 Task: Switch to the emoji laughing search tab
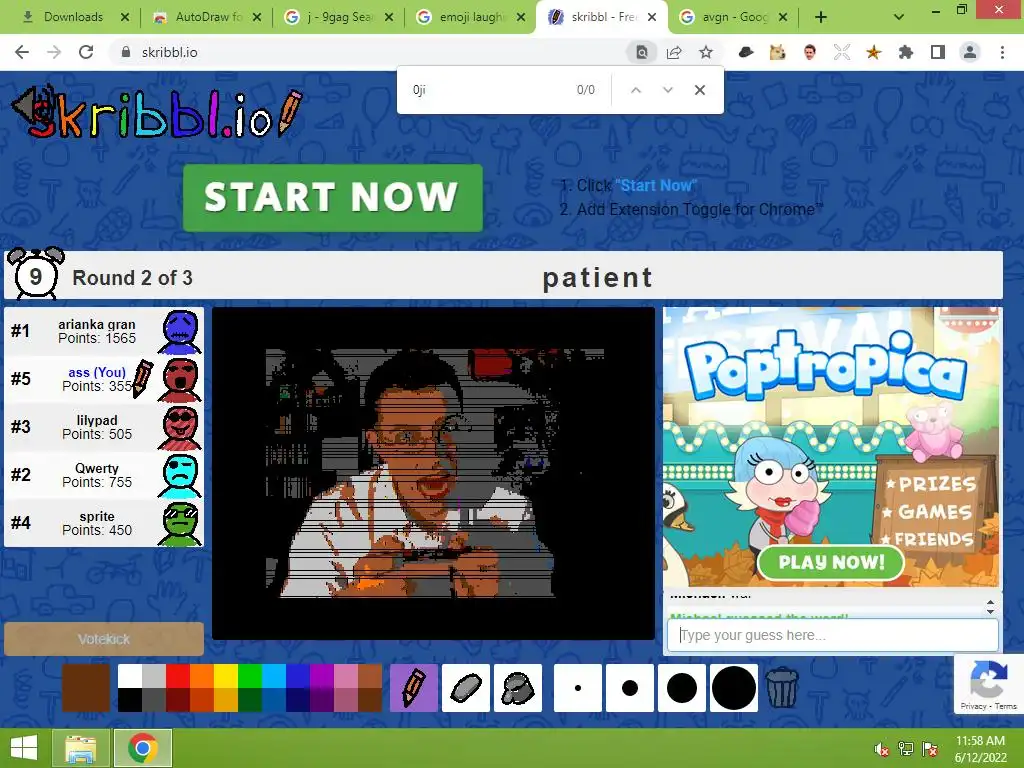[471, 17]
